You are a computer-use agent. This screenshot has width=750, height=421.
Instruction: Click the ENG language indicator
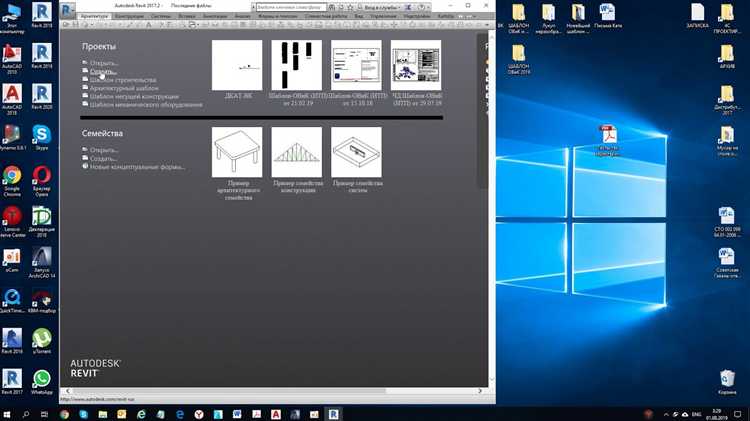[697, 414]
